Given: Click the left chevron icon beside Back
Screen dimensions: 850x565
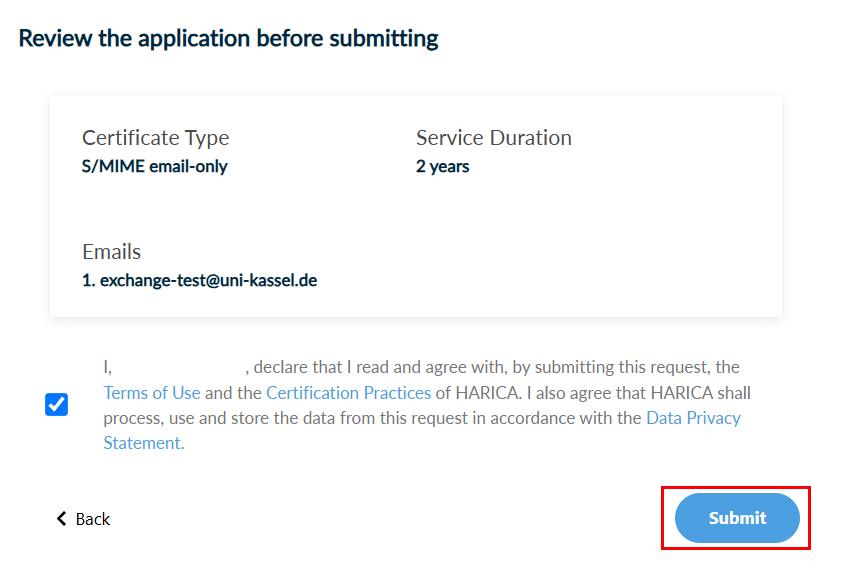Looking at the screenshot, I should (62, 519).
